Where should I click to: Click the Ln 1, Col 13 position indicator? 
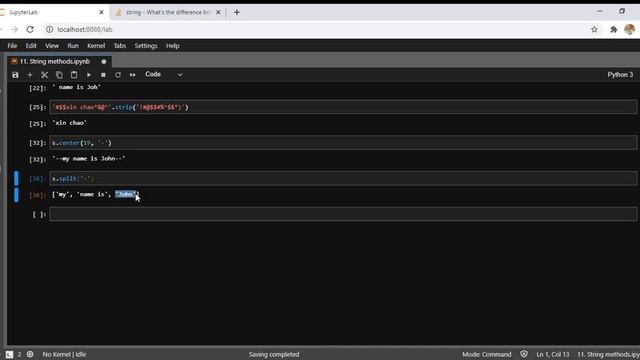(x=553, y=354)
